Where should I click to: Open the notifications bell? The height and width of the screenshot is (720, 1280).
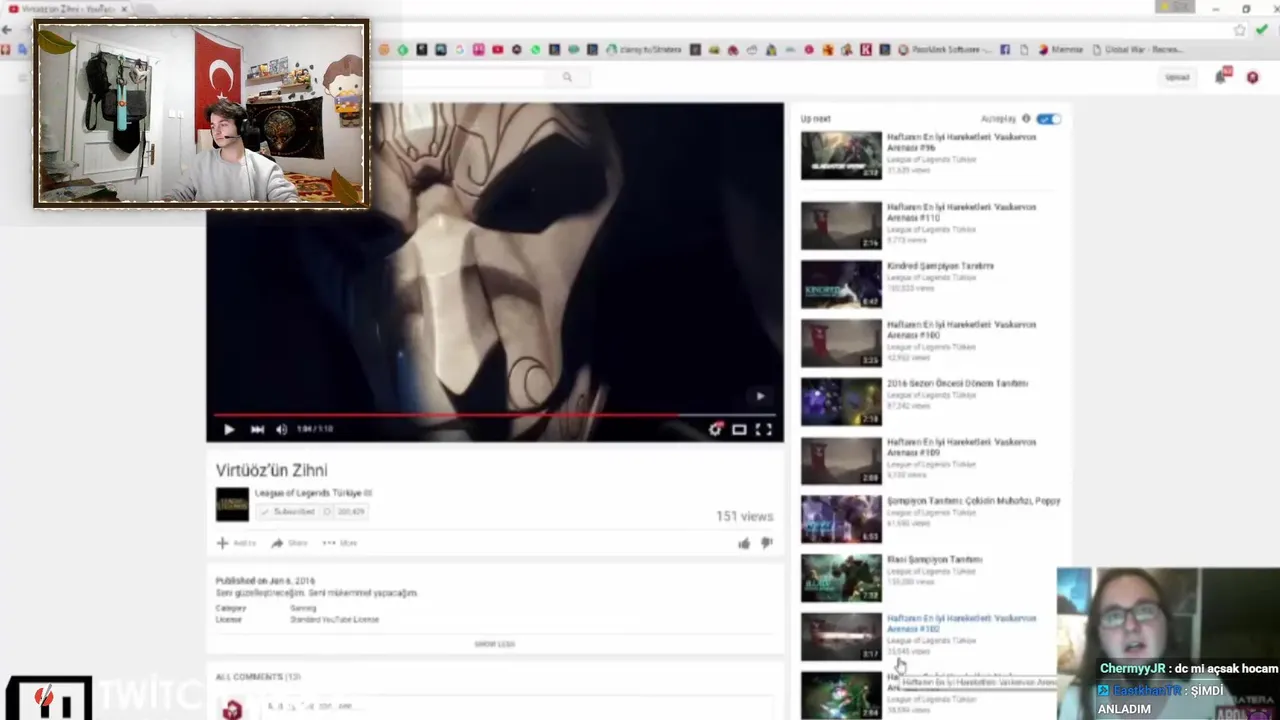click(1221, 77)
